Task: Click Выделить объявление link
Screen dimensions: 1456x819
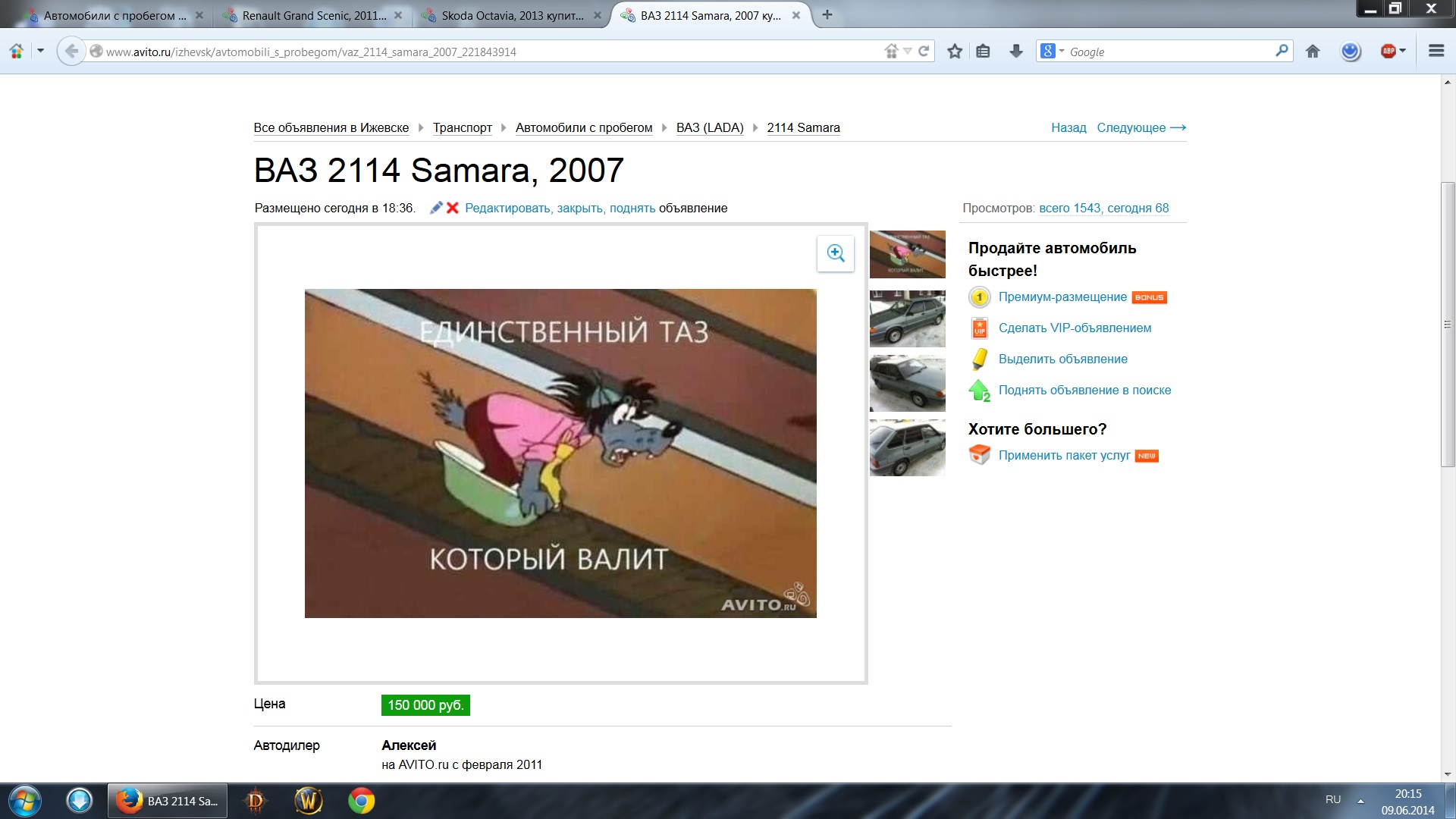Action: 1062,359
